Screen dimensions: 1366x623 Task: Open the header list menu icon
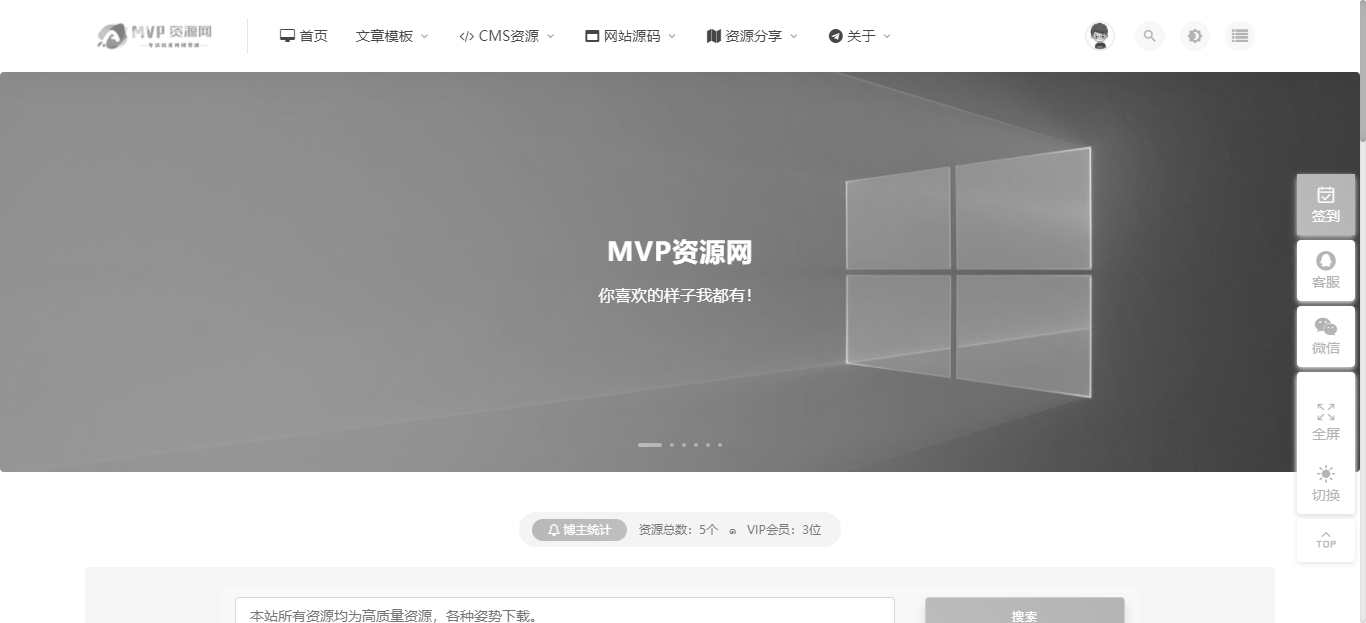coord(1240,36)
